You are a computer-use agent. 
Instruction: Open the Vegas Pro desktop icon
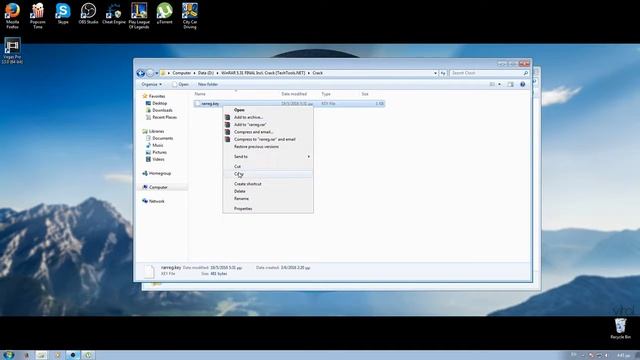12,51
